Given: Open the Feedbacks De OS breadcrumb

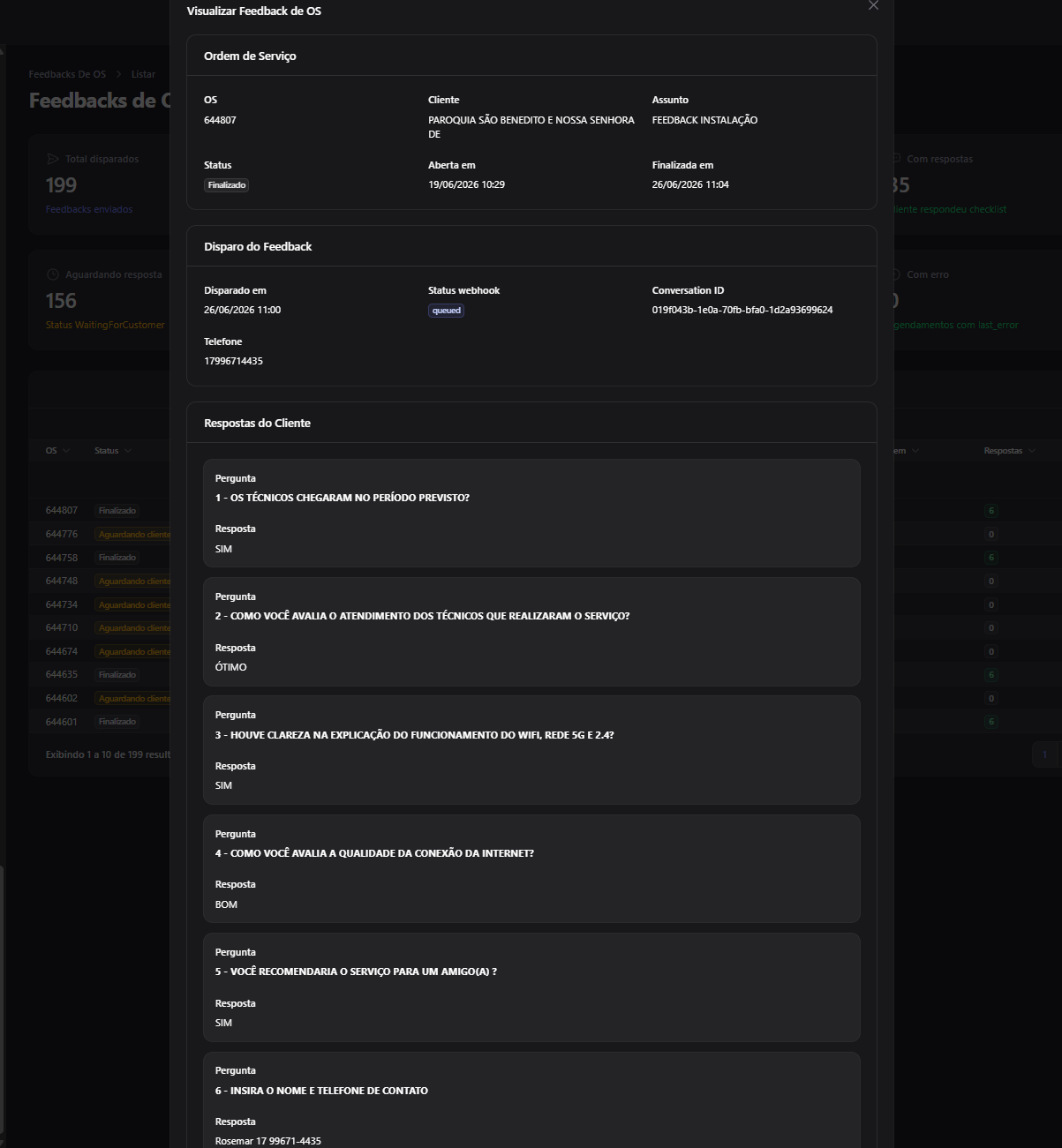Looking at the screenshot, I should (x=67, y=74).
